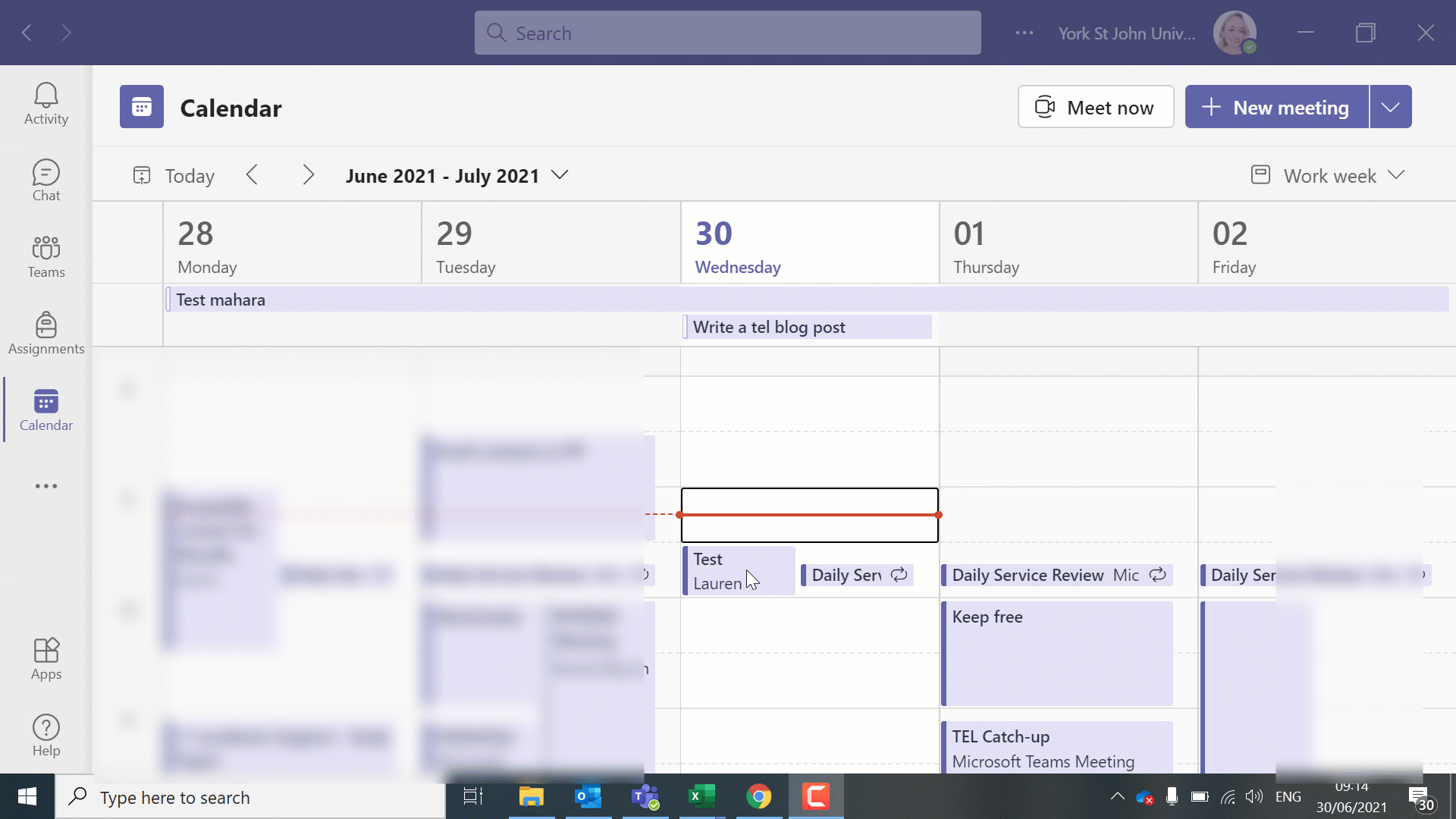Open the Apps store
Image resolution: width=1456 pixels, height=819 pixels.
coord(46,659)
